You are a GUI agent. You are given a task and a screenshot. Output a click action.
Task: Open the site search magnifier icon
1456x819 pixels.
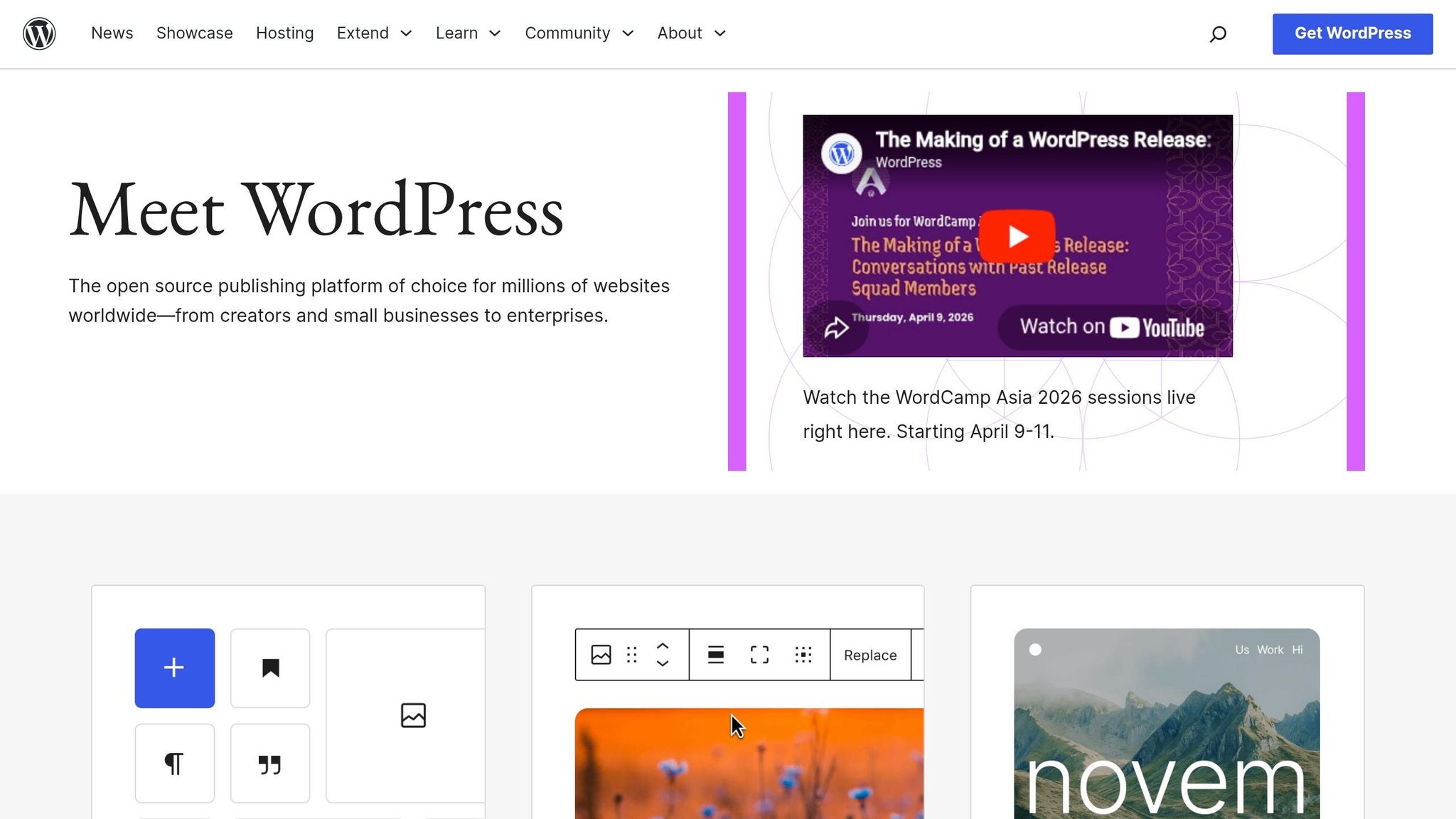tap(1218, 34)
